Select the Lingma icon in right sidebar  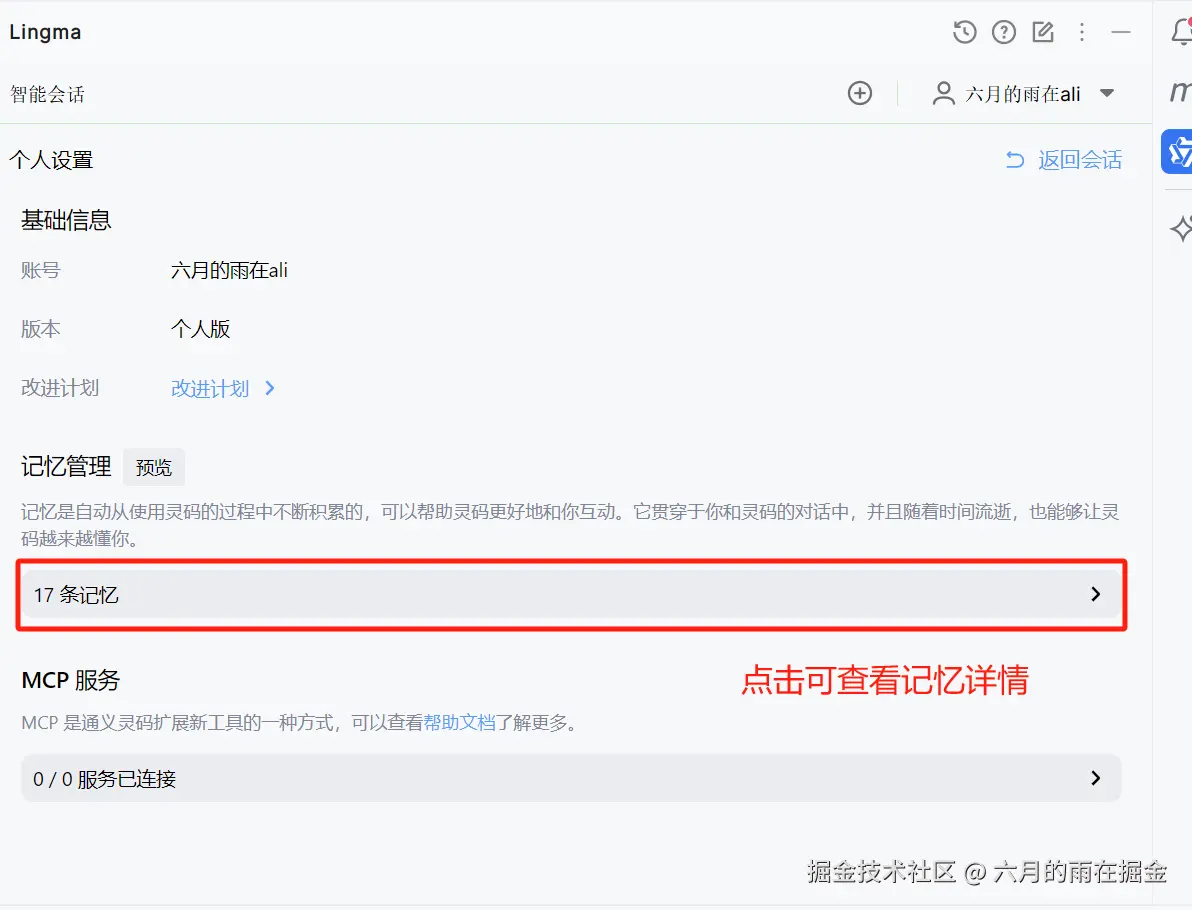pos(1178,152)
